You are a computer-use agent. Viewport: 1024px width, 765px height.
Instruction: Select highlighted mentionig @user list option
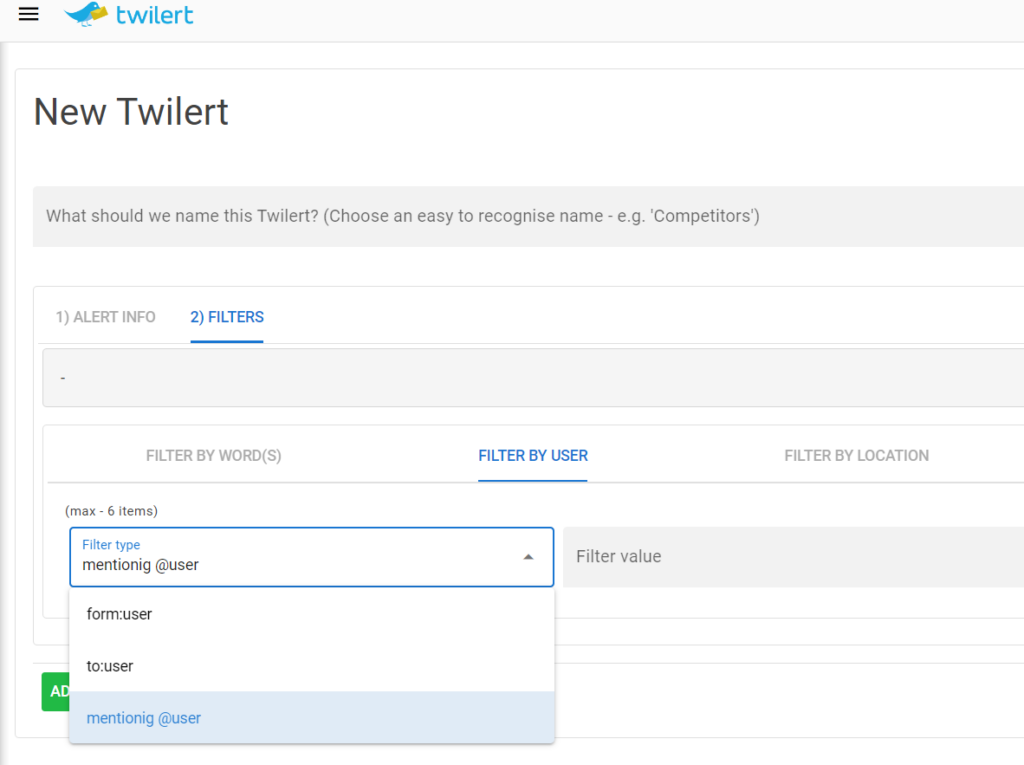pyautogui.click(x=144, y=718)
